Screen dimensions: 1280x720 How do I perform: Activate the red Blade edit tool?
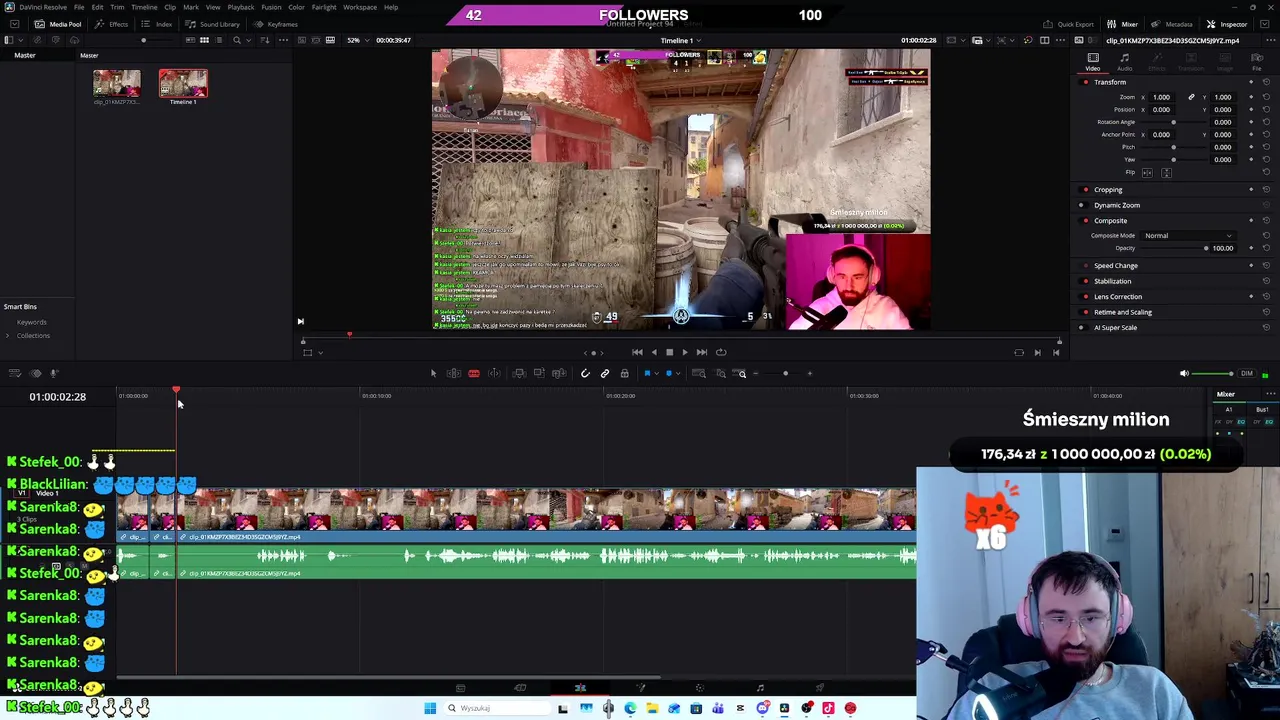(x=474, y=373)
